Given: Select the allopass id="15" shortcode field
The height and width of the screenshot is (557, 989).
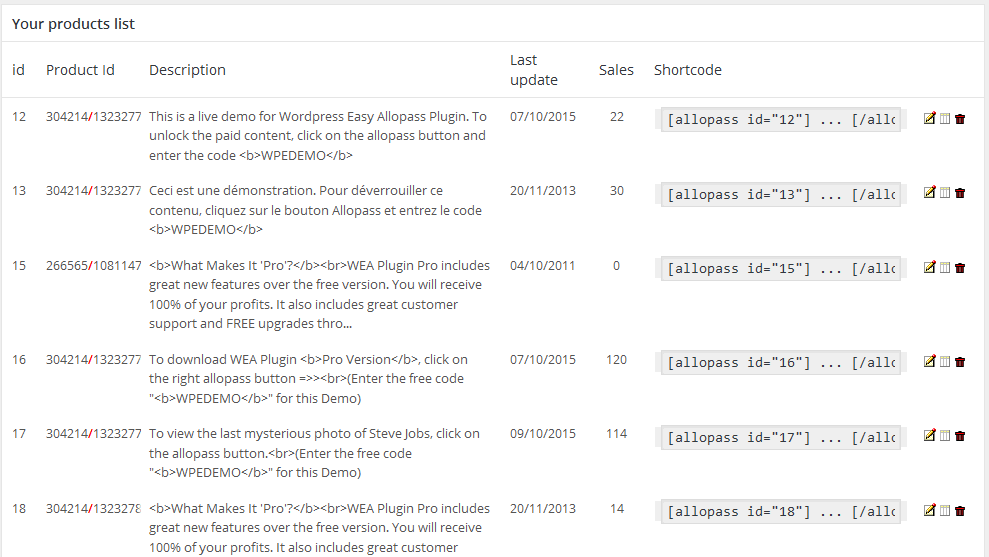Looking at the screenshot, I should (x=781, y=269).
